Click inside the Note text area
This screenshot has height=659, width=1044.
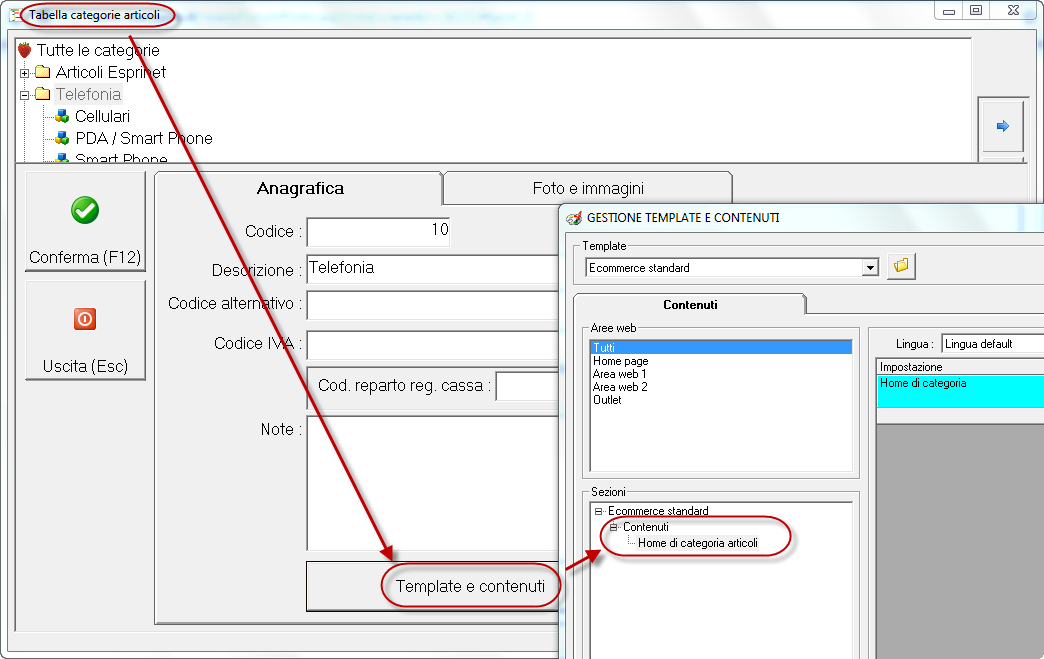tap(433, 483)
